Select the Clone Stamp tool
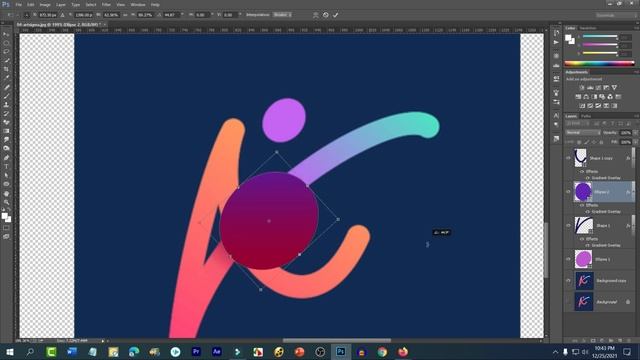The height and width of the screenshot is (360, 640). pyautogui.click(x=6, y=105)
